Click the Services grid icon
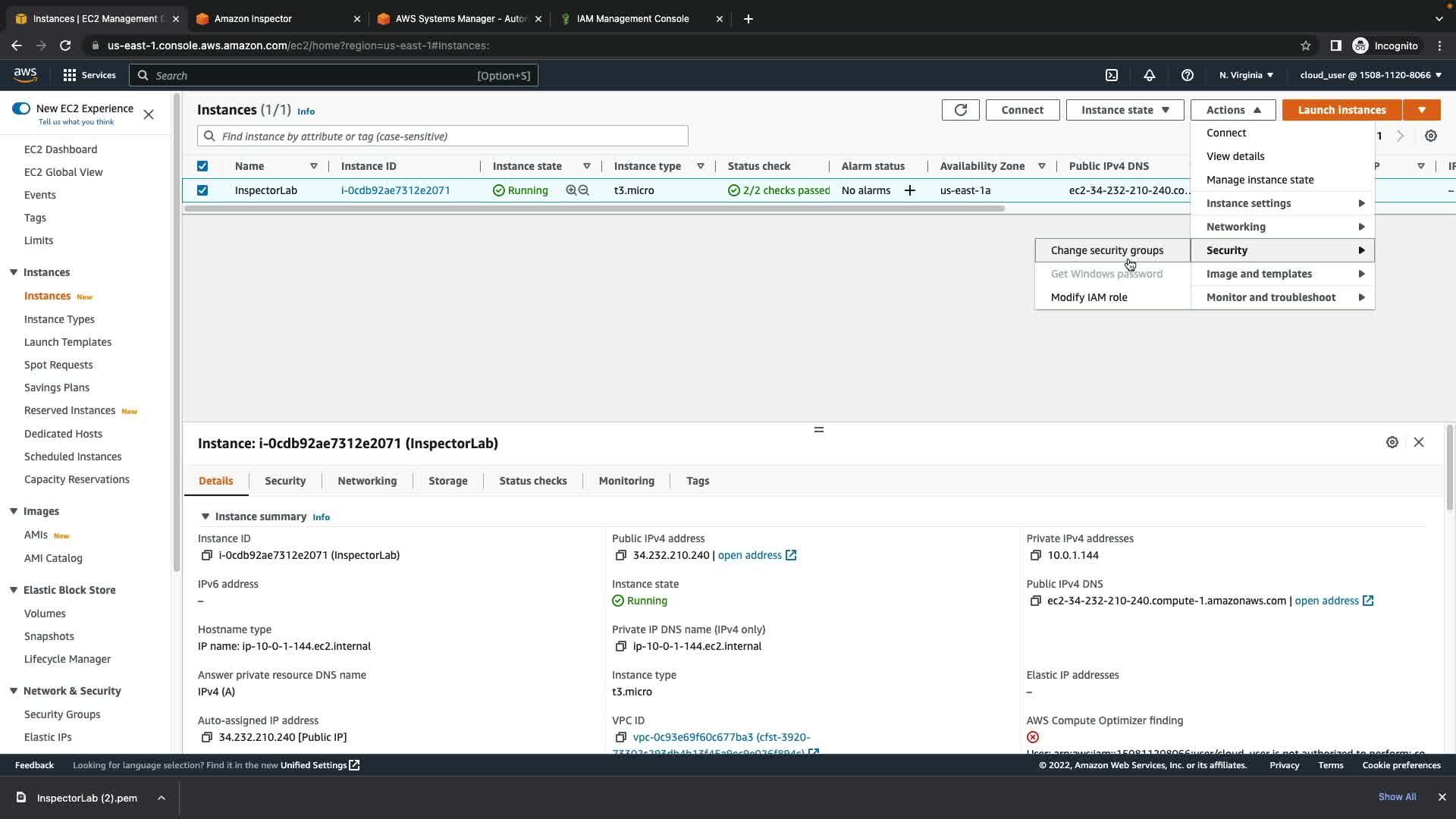Screen dimensions: 1456x819 tap(70, 75)
